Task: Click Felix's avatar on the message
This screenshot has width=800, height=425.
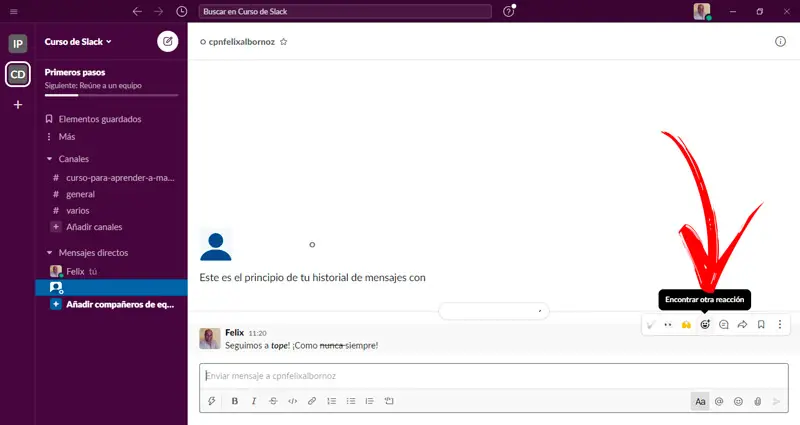Action: [x=210, y=339]
